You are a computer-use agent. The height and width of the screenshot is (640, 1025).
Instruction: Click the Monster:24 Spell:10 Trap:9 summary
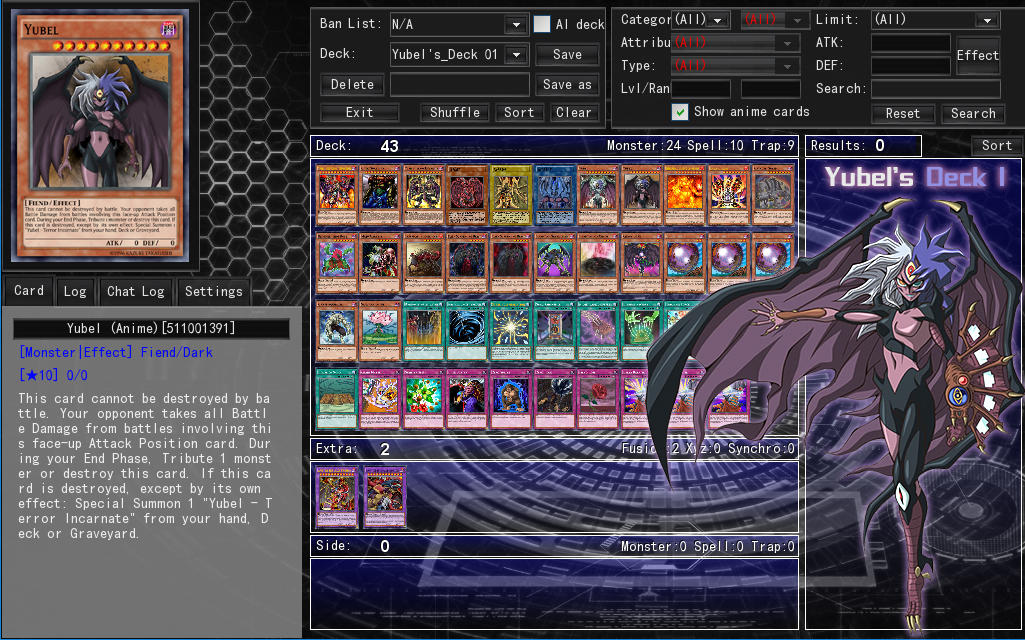point(701,146)
